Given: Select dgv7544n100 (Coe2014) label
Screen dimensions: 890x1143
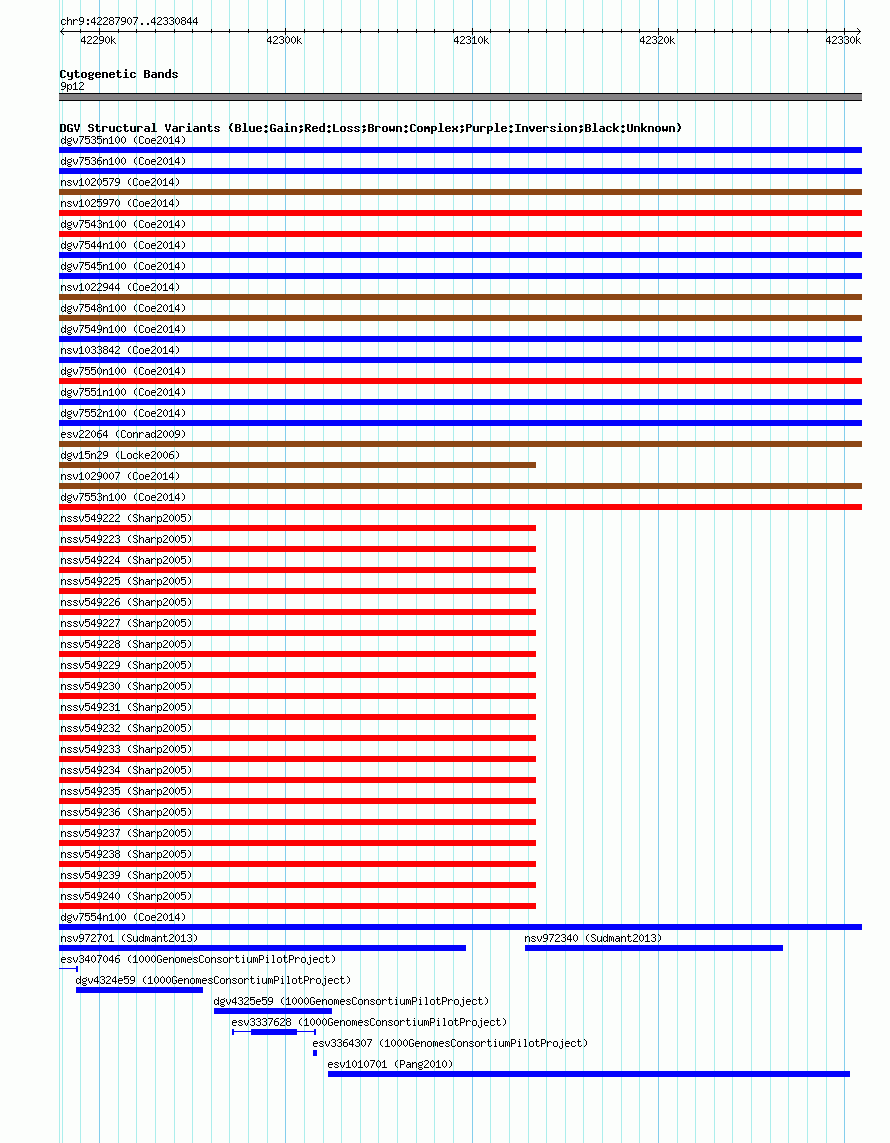Looking at the screenshot, I should (x=123, y=246).
